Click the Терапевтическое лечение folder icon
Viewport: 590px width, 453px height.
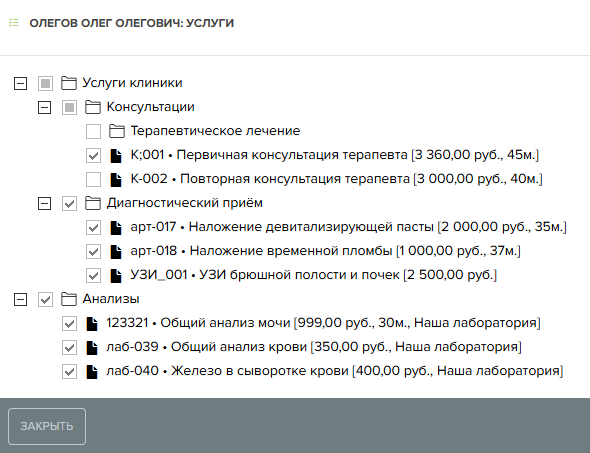pyautogui.click(x=117, y=131)
